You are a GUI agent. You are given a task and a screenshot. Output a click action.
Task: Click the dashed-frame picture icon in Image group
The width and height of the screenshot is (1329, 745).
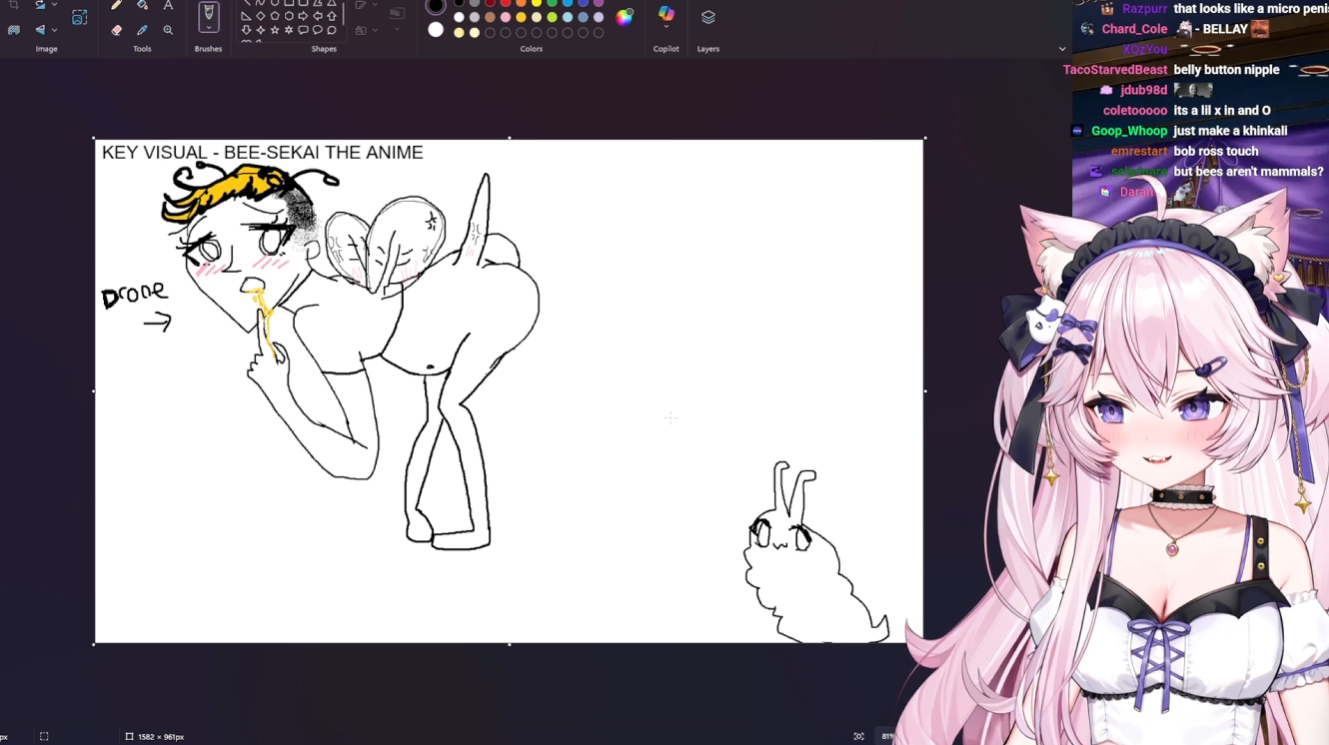point(80,17)
